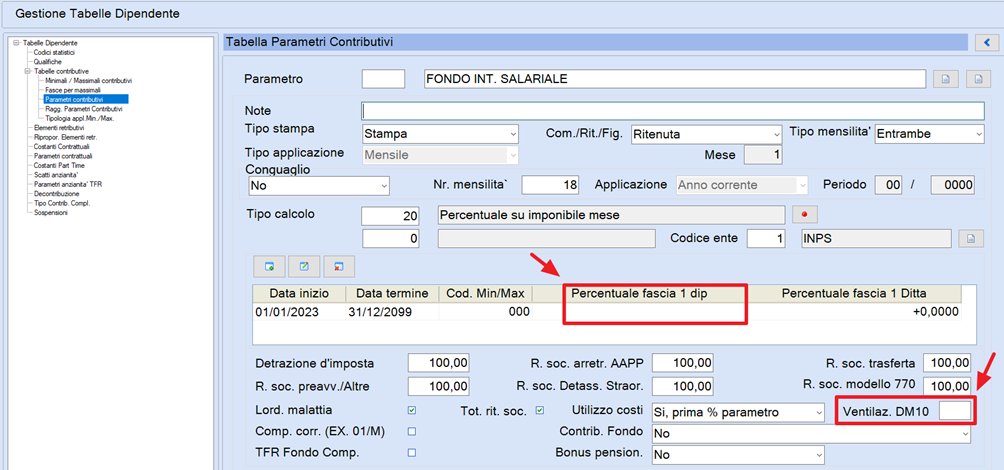Click the FONDO INT. SALARIALE description field

pyautogui.click(x=675, y=79)
